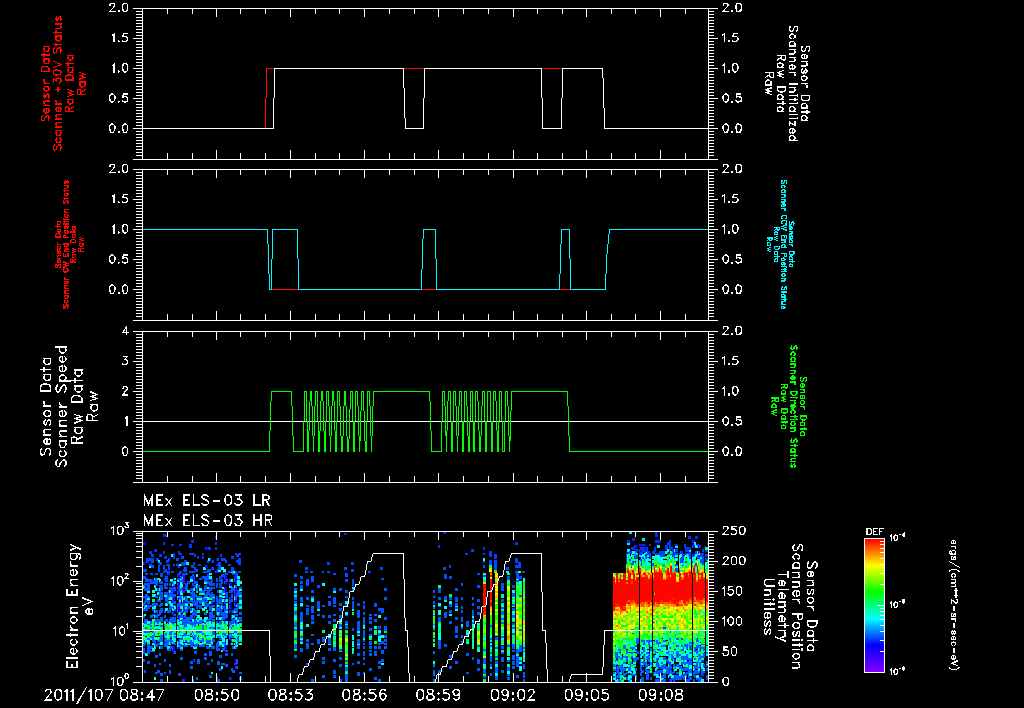Click the "150" tick on scanner position axis
Image resolution: width=1024 pixels, height=708 pixels.
click(x=733, y=591)
